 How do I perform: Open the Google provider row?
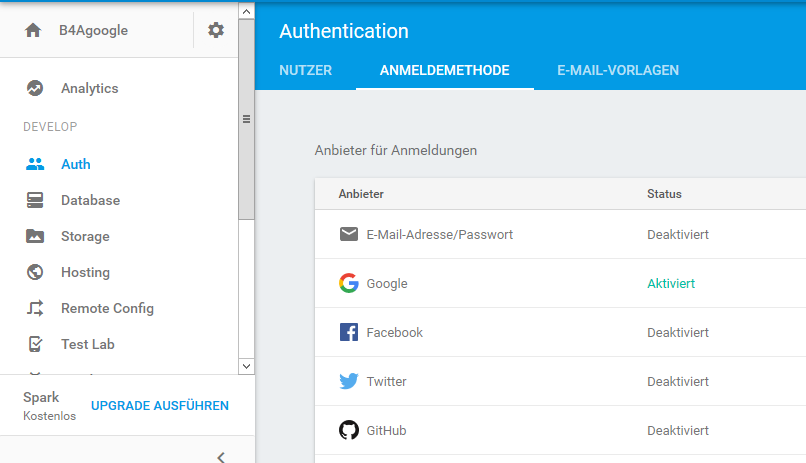click(x=560, y=283)
